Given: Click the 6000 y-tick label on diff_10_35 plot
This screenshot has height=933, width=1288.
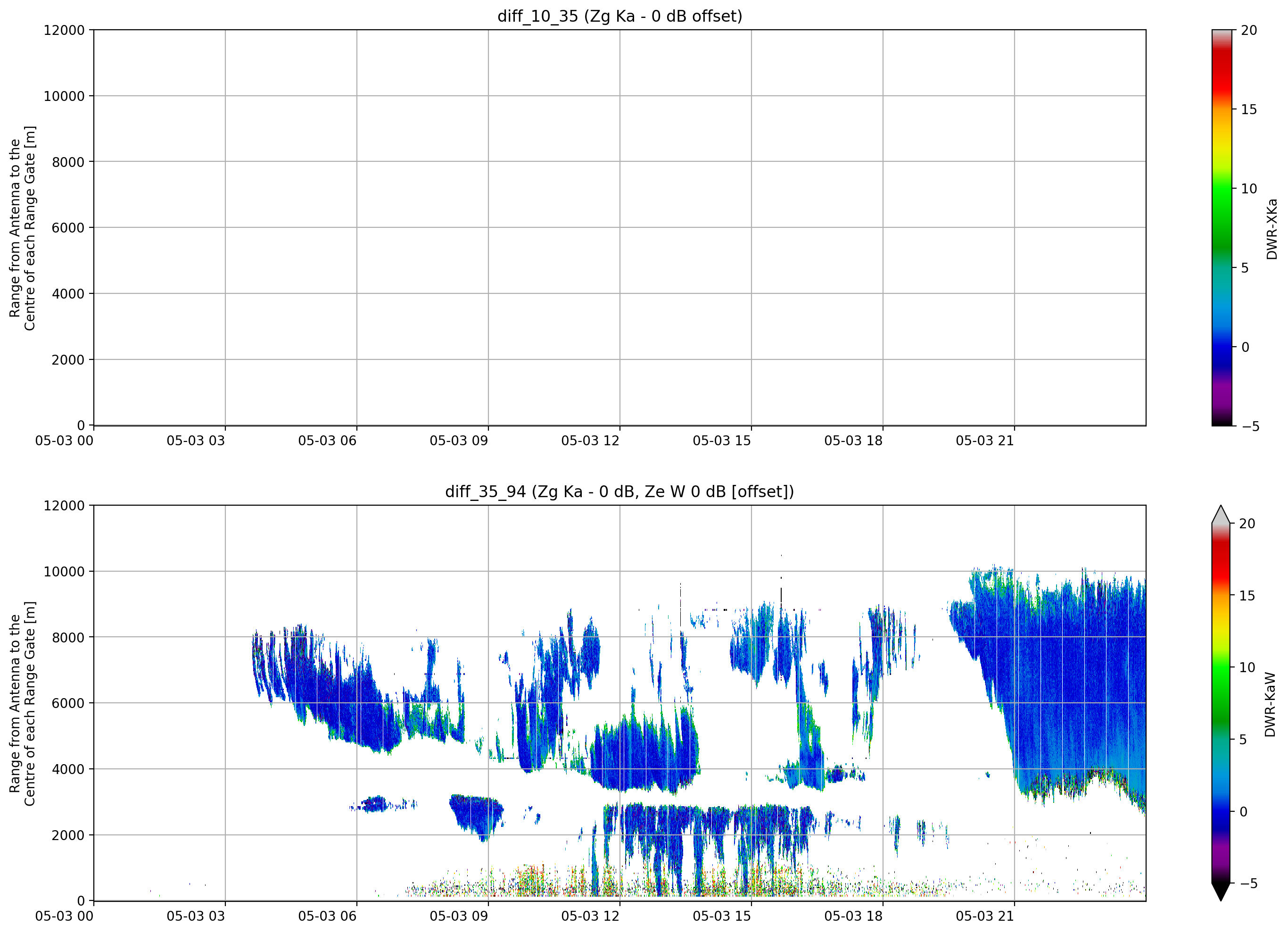Looking at the screenshot, I should (68, 228).
